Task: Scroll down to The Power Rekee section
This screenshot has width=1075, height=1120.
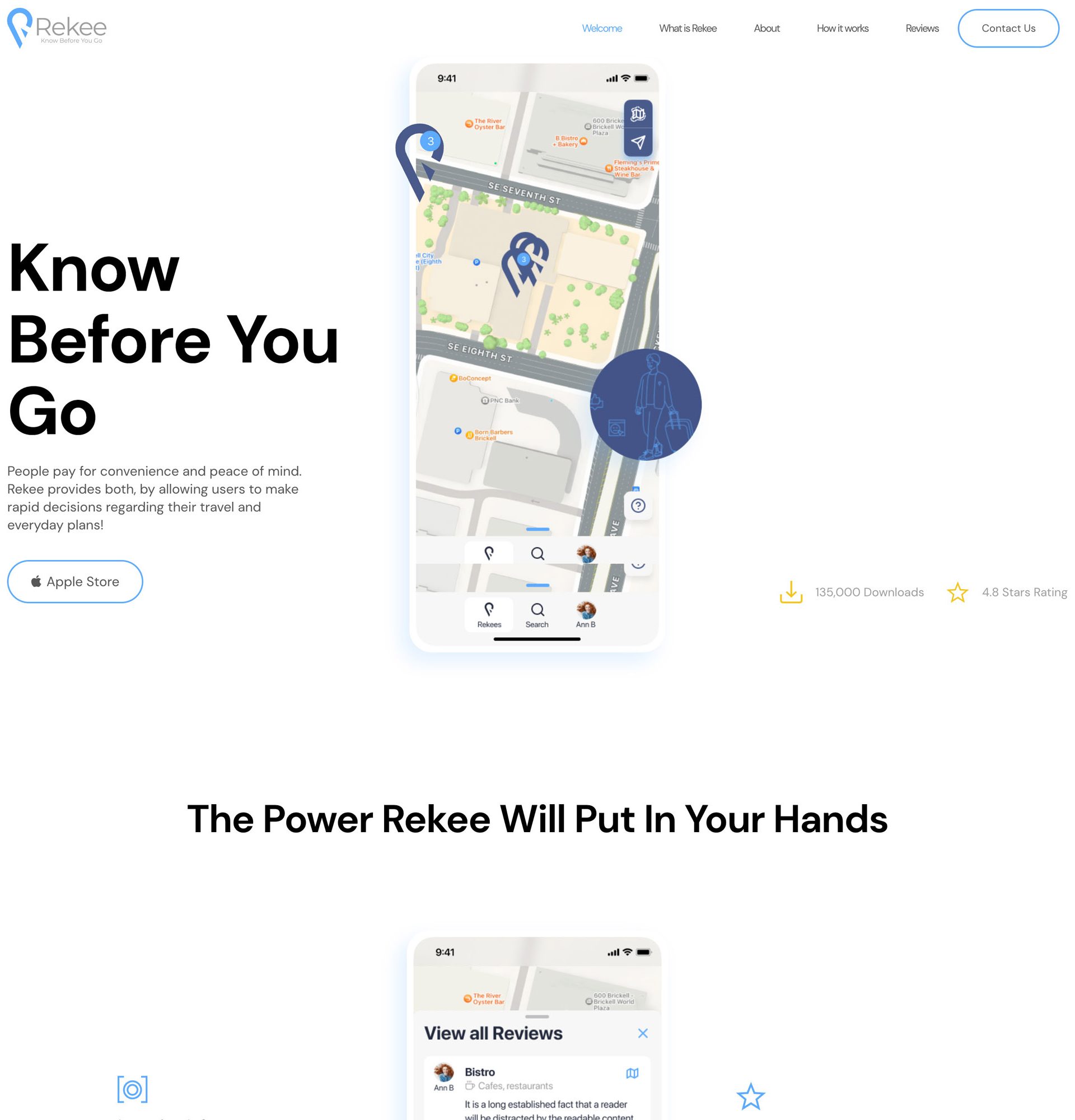Action: click(x=537, y=819)
